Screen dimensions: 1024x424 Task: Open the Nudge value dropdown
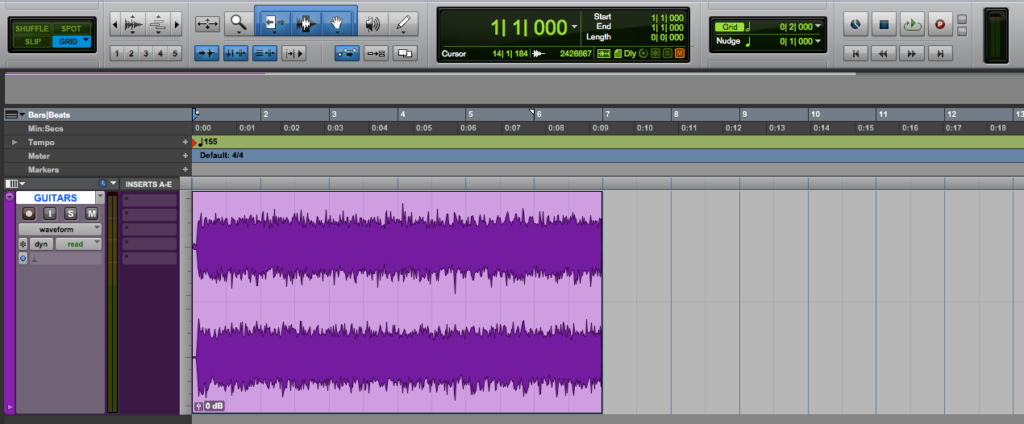tap(818, 41)
